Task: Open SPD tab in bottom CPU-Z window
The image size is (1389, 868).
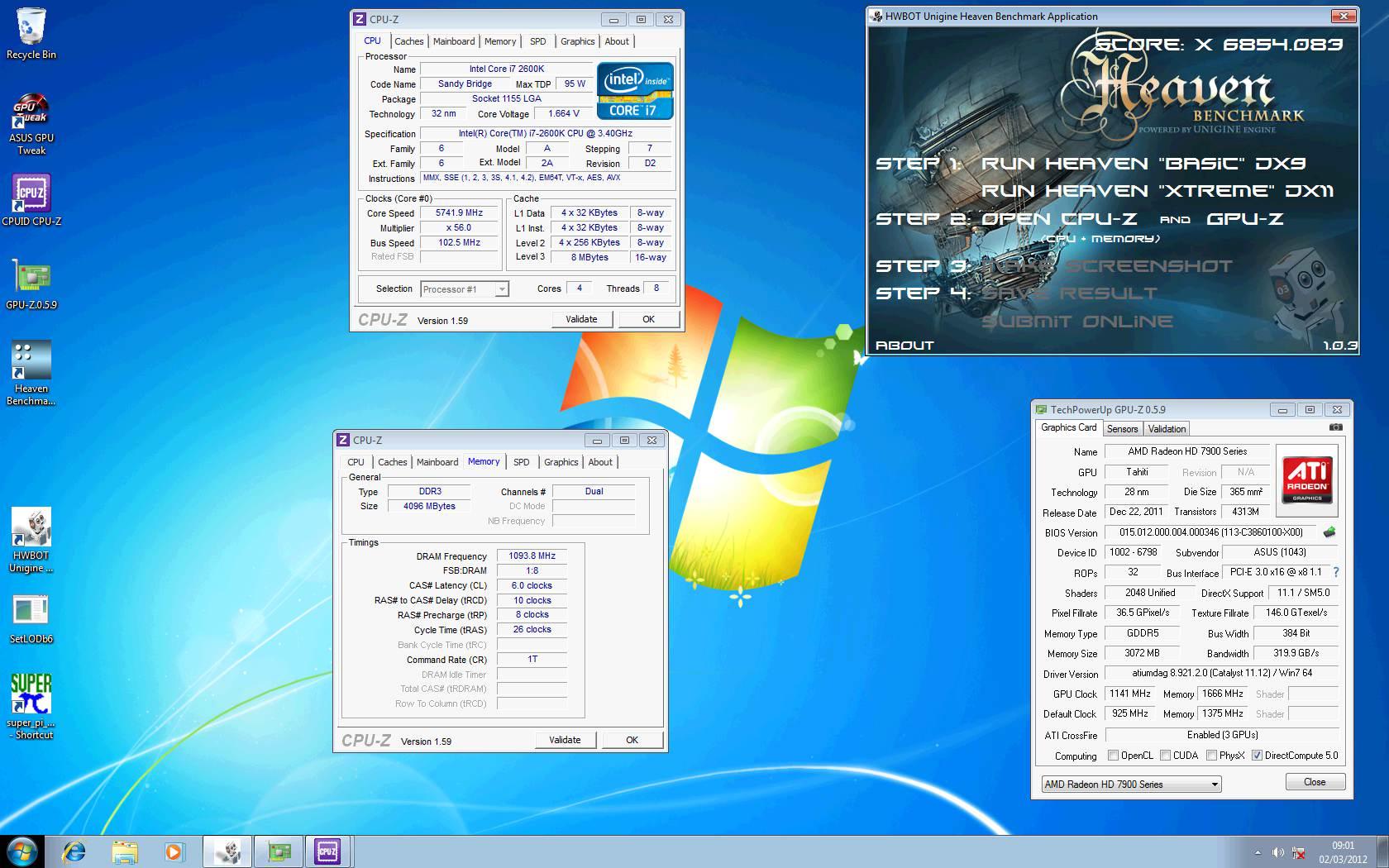Action: 522,462
